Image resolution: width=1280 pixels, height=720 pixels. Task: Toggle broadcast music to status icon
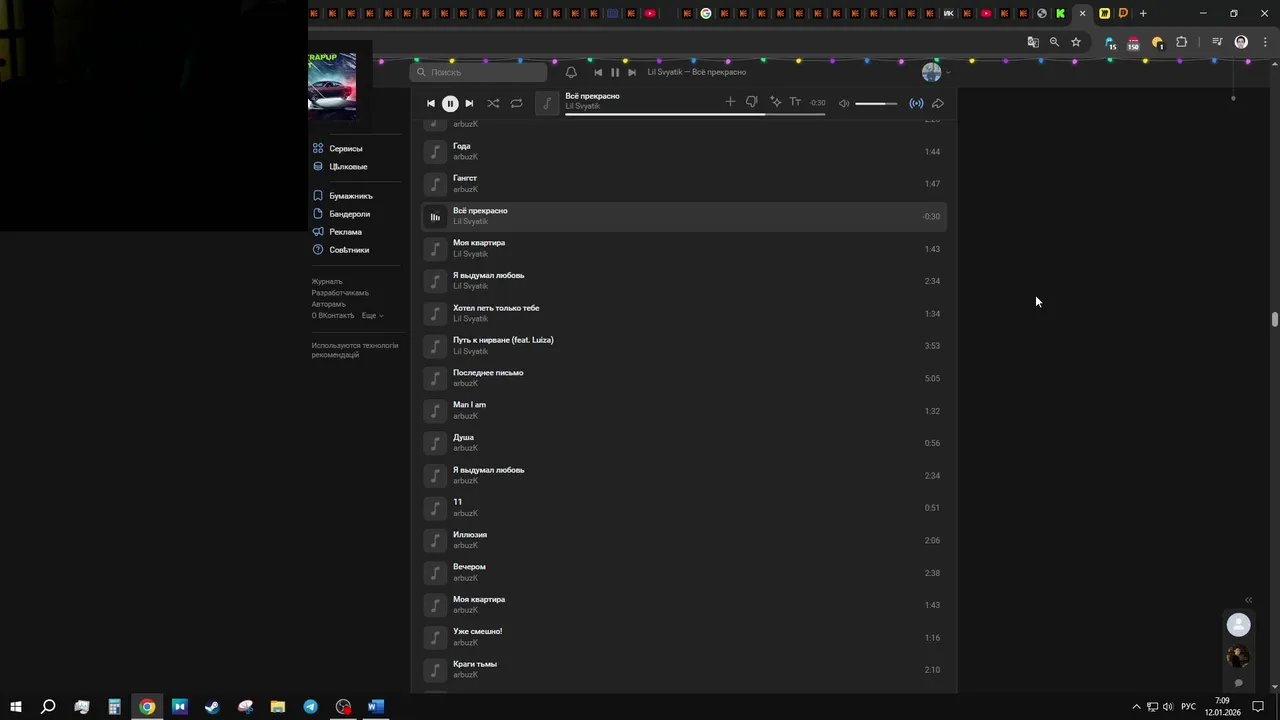click(916, 103)
